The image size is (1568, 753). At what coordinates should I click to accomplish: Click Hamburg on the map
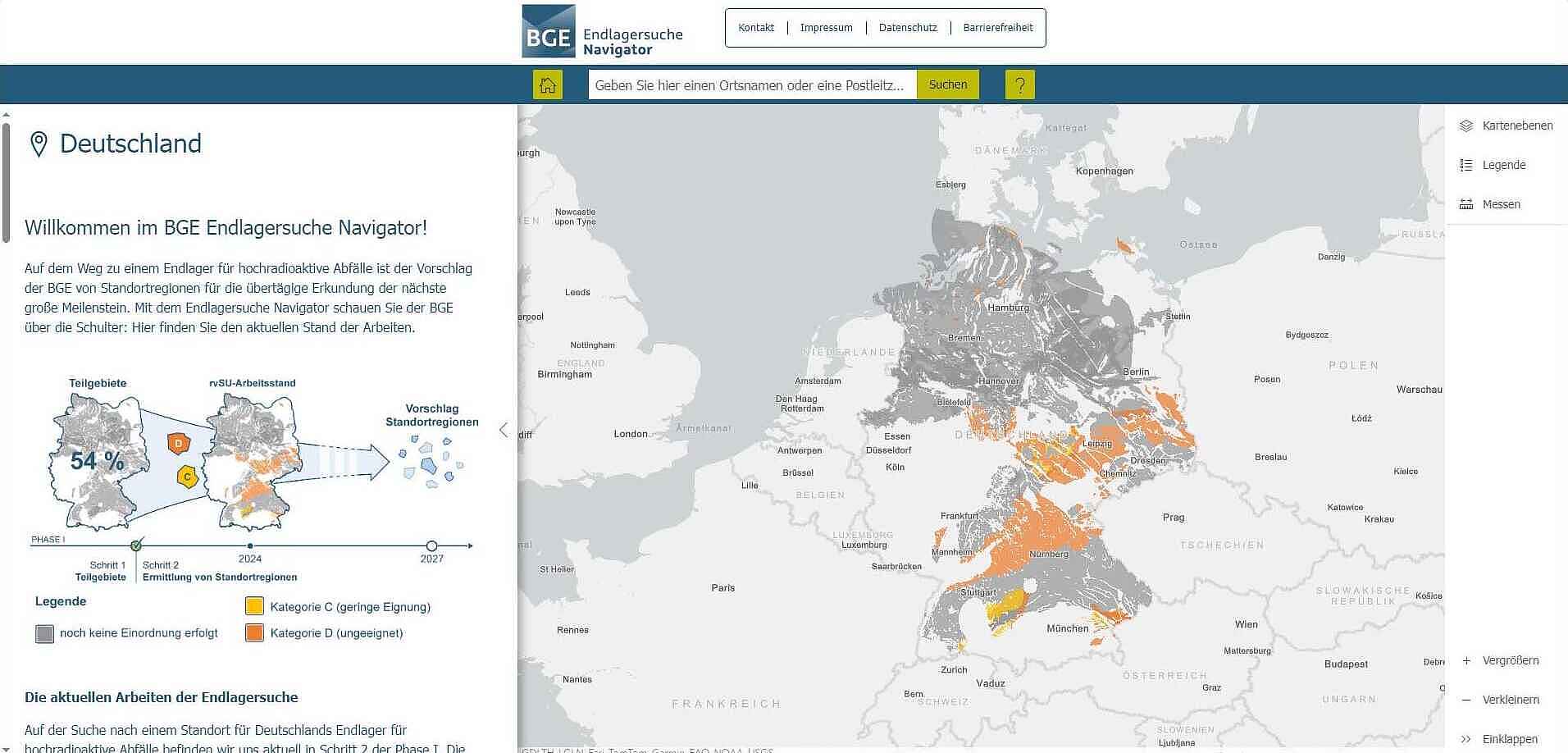click(x=1008, y=308)
